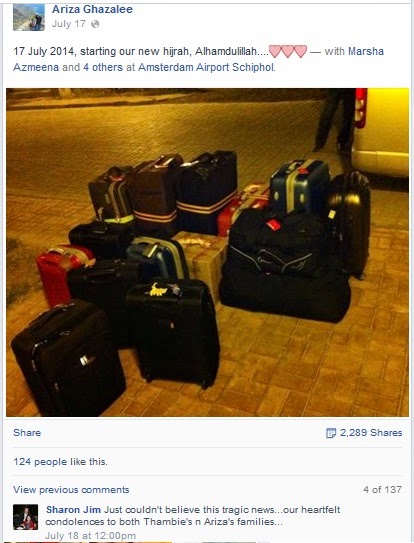Click the public globe privacy icon
Image resolution: width=414 pixels, height=543 pixels.
point(95,24)
